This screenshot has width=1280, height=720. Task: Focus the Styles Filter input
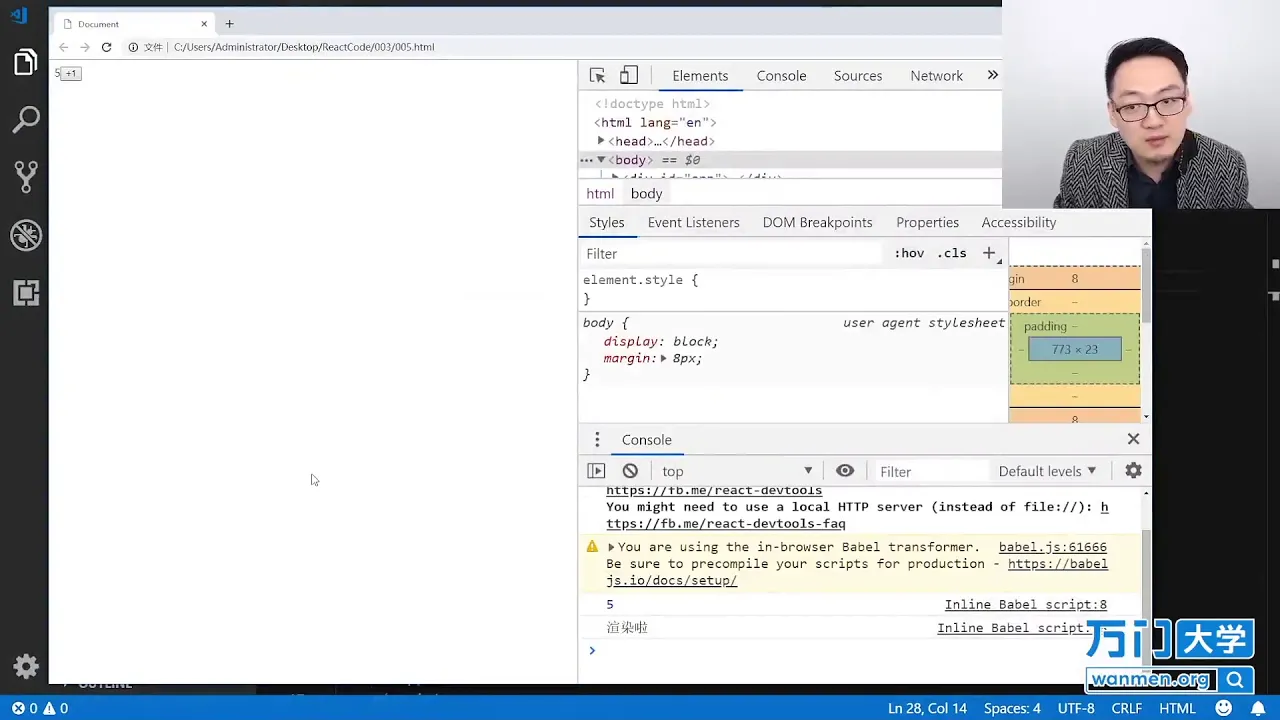point(732,254)
